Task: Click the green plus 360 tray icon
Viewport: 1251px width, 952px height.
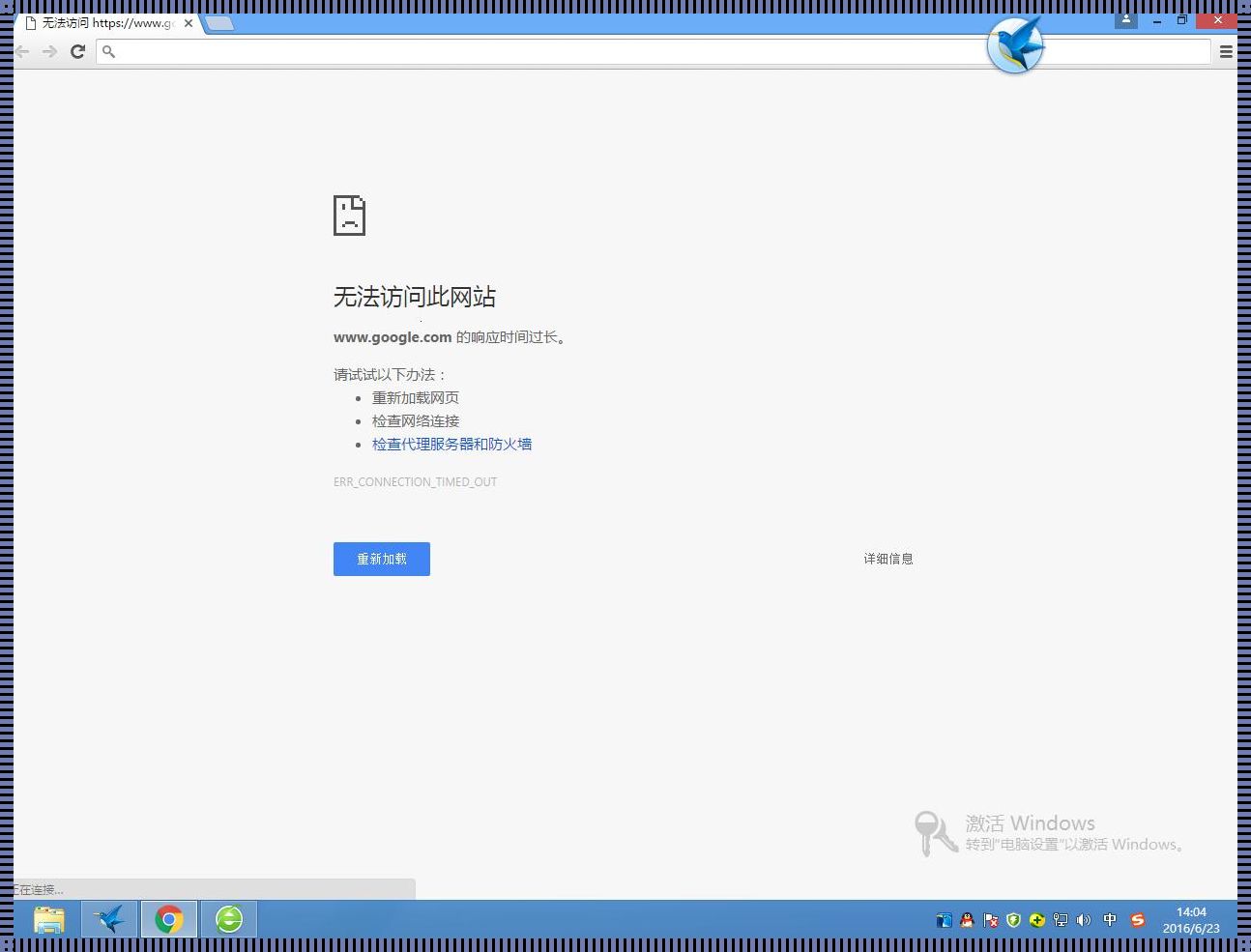Action: (x=1037, y=920)
